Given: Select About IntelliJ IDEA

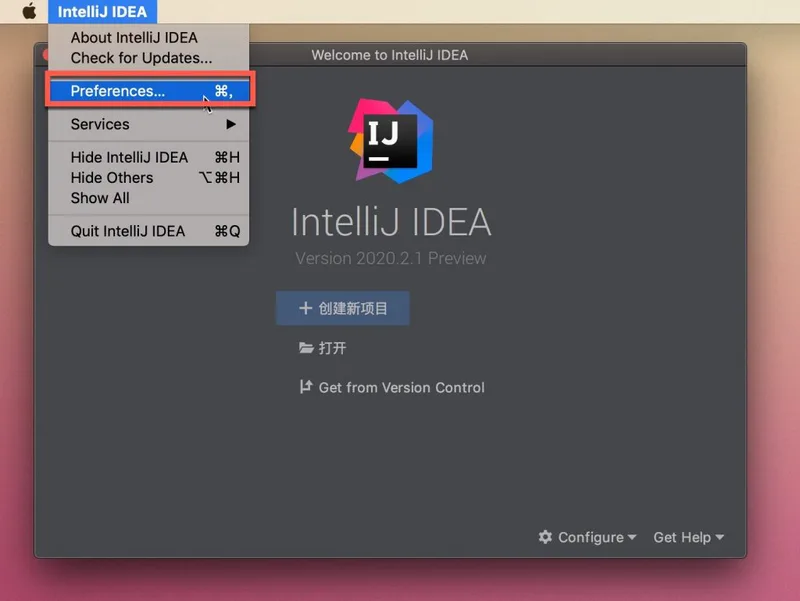Looking at the screenshot, I should pos(134,38).
